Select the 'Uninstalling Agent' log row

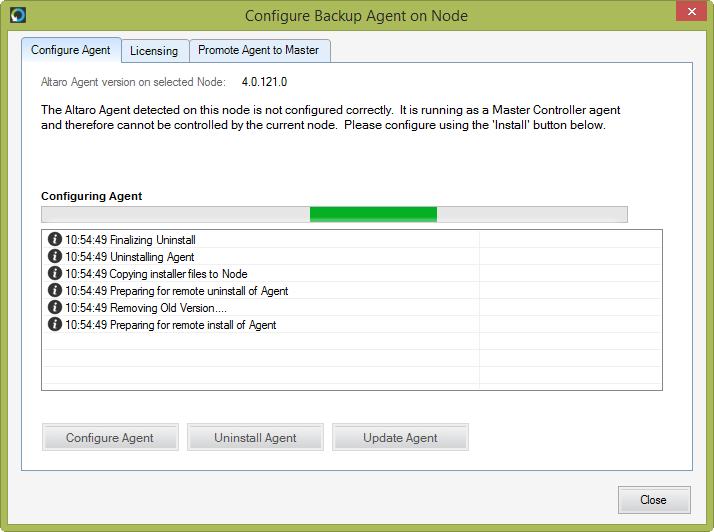point(352,256)
